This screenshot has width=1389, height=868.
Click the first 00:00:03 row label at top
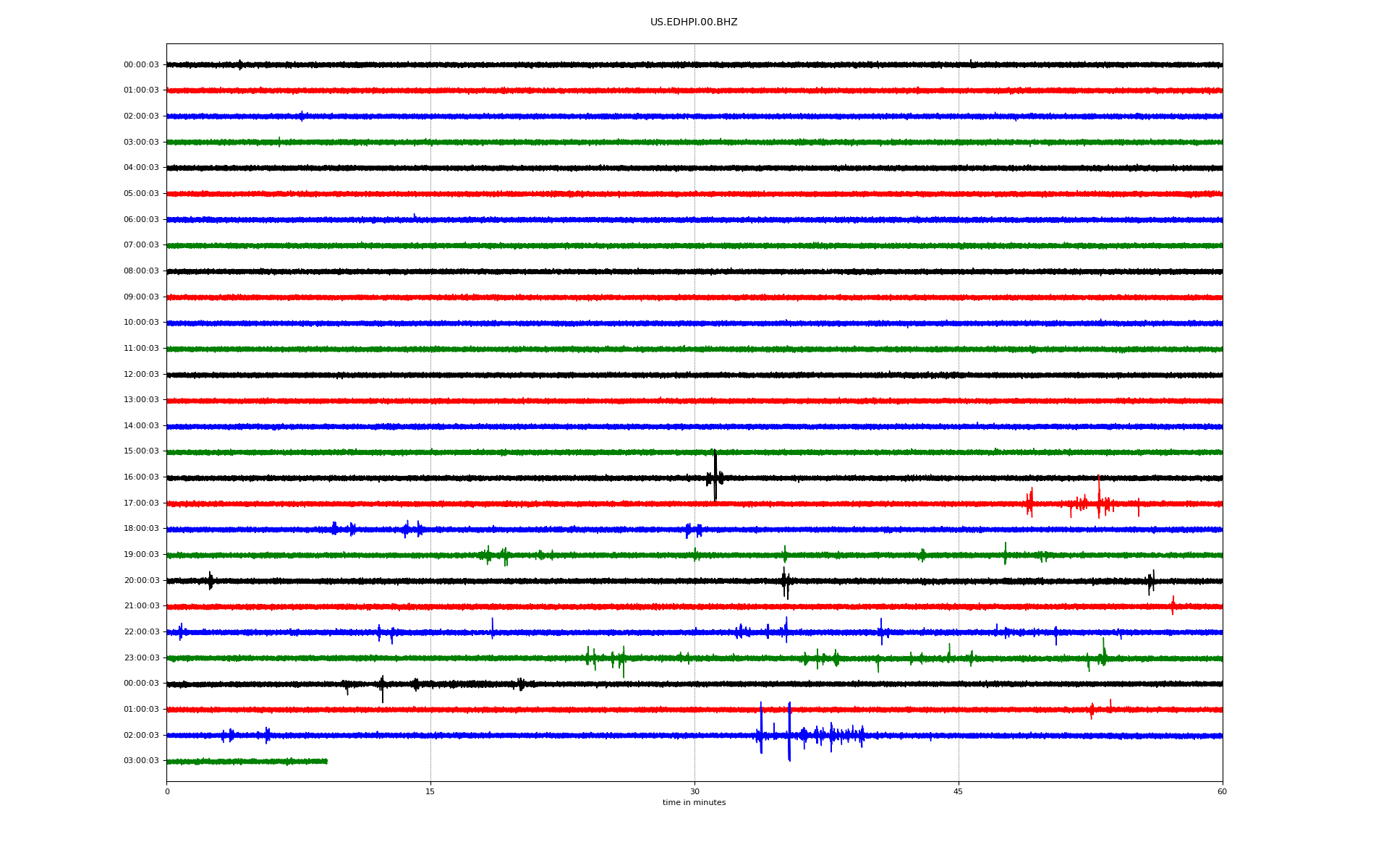coord(141,64)
